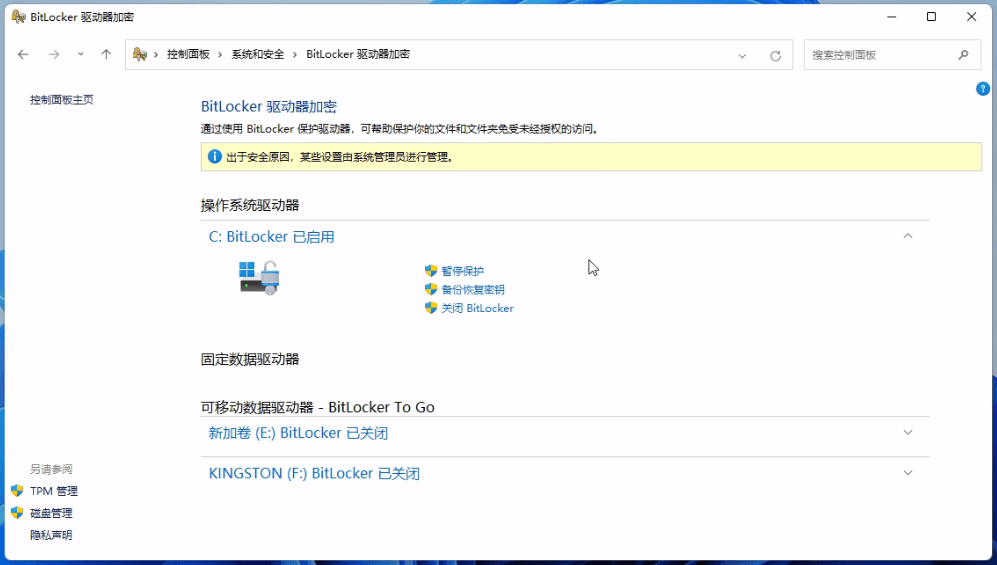Click BitLocker 驱动器加密 breadcrumb
The height and width of the screenshot is (565, 997).
point(358,55)
